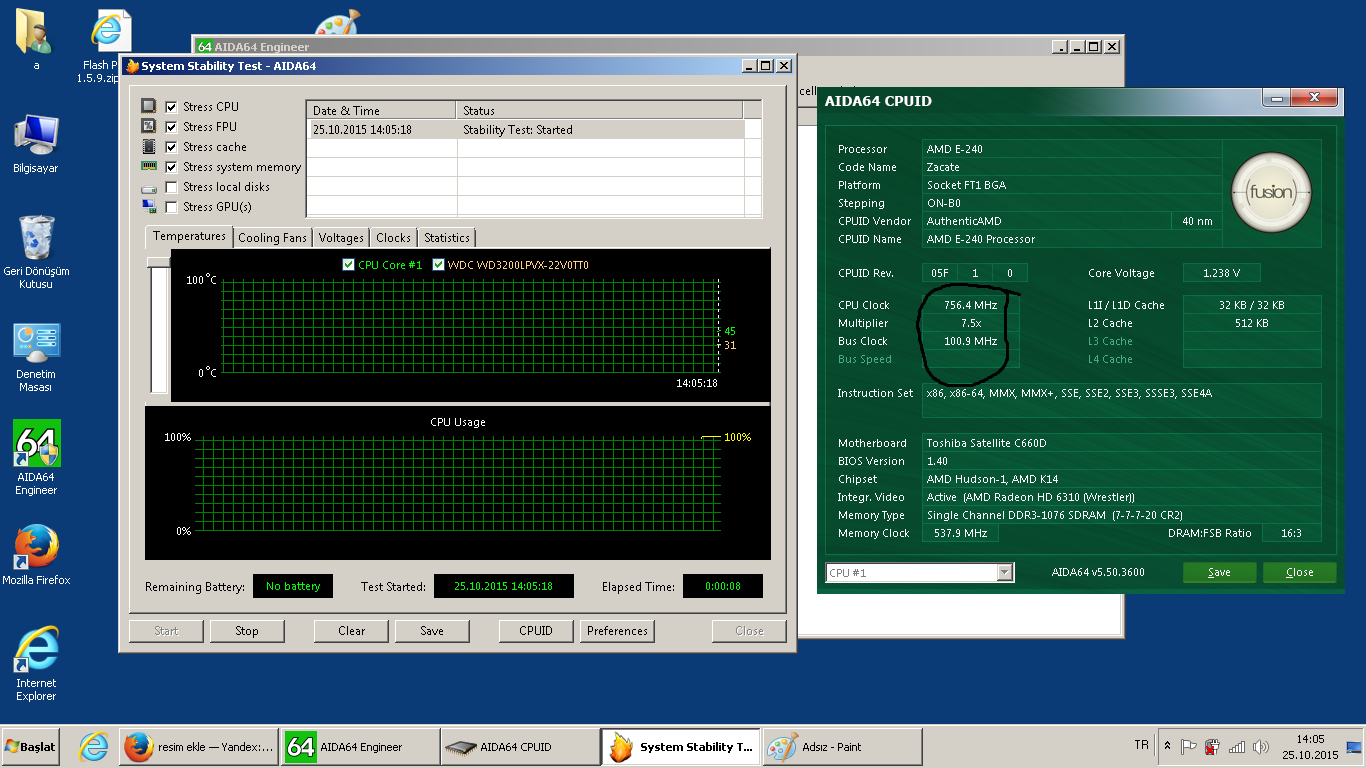Click the Action Center flag tray icon

click(x=1189, y=747)
